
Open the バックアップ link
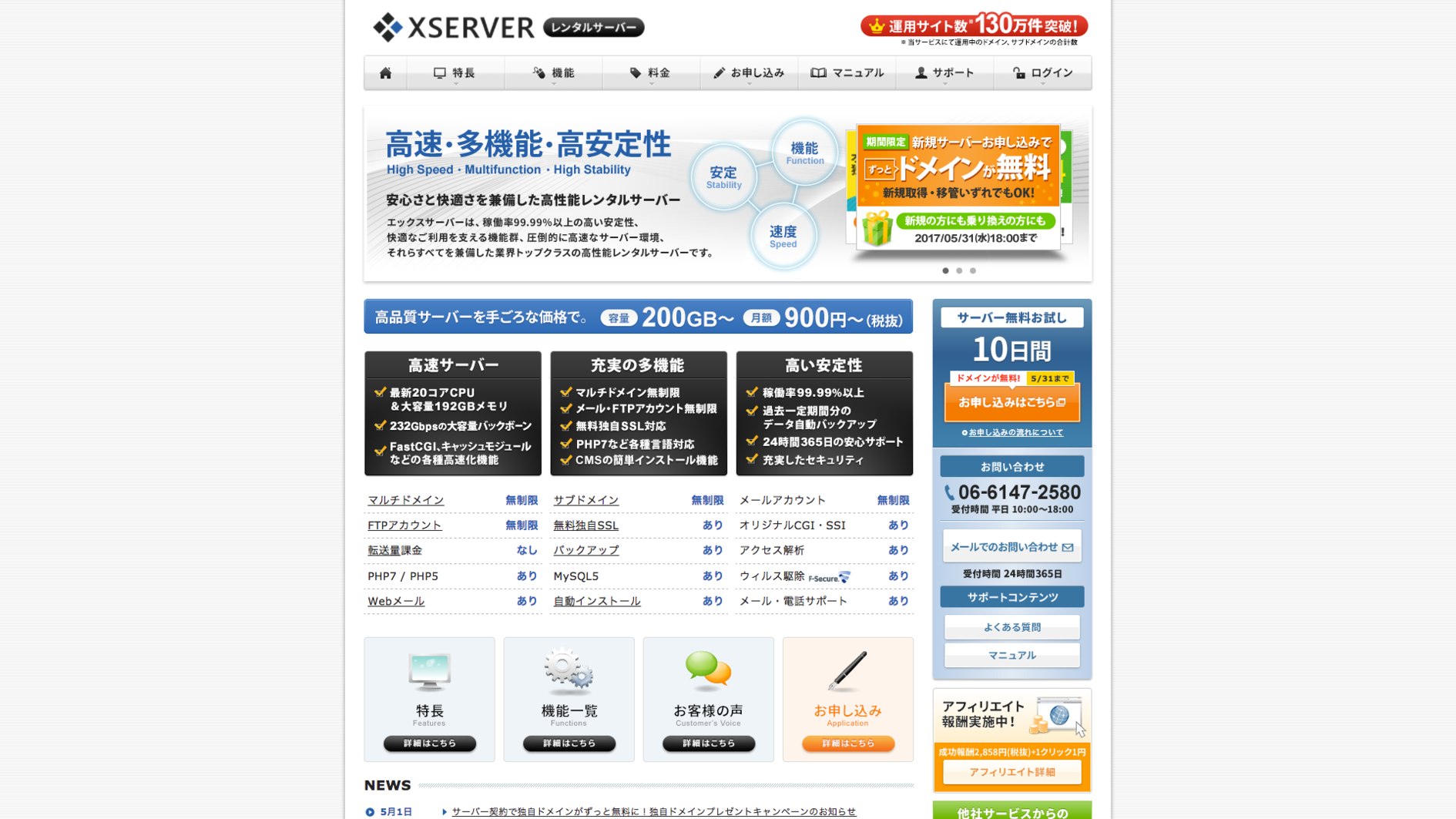[585, 551]
